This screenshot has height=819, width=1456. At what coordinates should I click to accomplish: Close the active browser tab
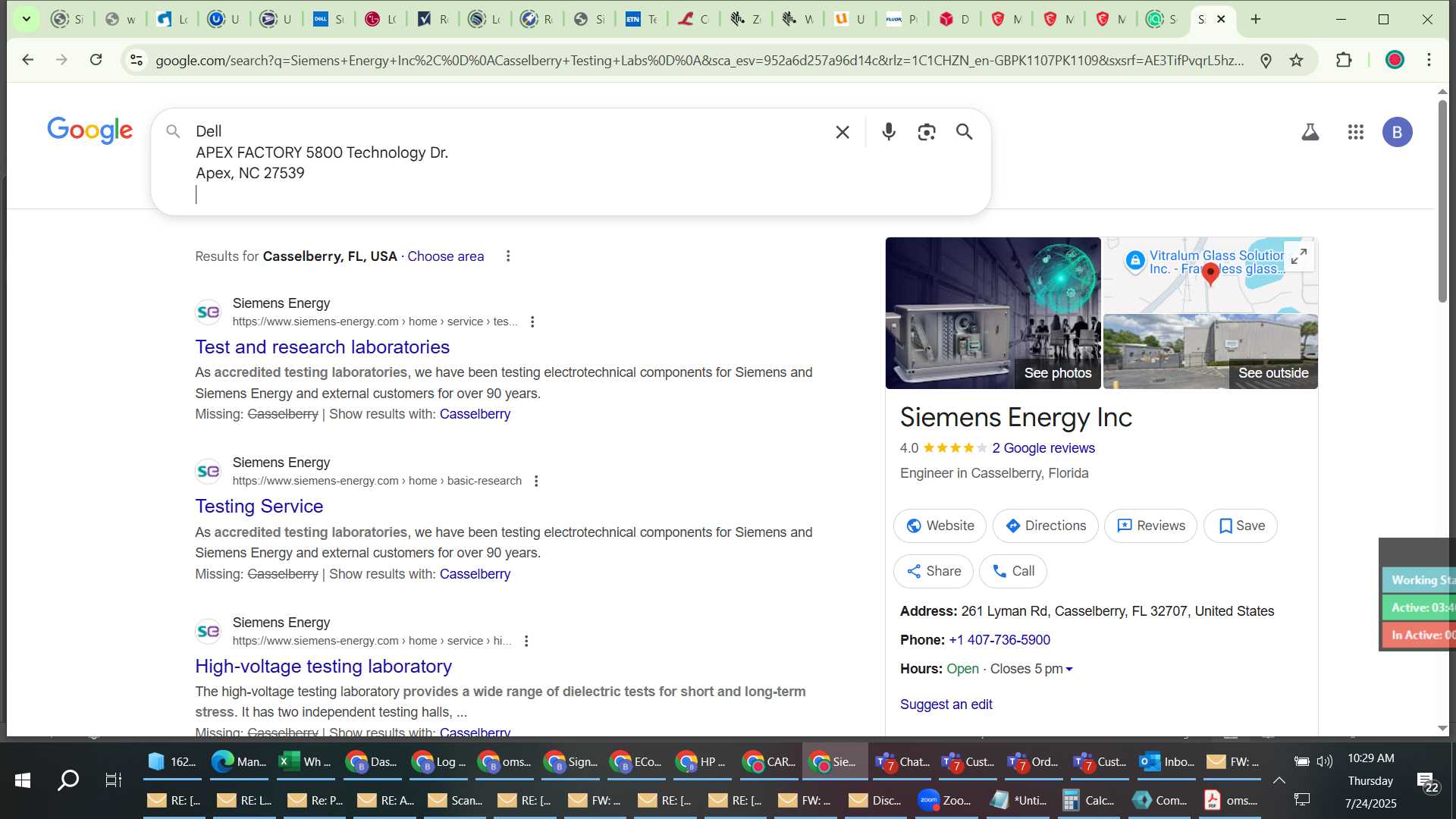pyautogui.click(x=1221, y=19)
